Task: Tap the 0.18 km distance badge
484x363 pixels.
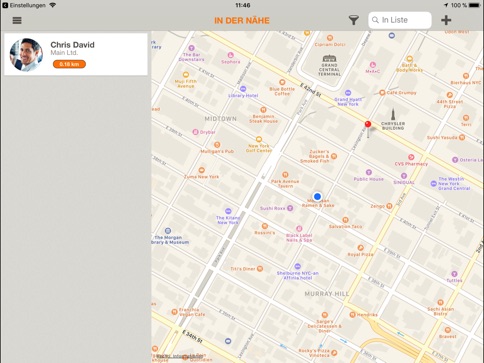Action: pyautogui.click(x=69, y=64)
